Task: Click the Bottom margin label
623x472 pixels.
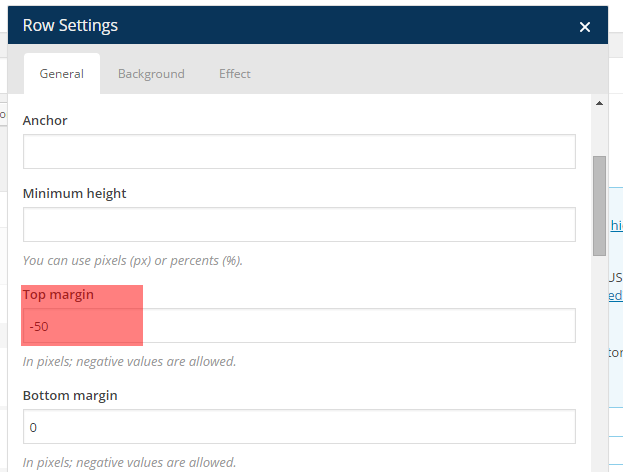Action: 70,395
